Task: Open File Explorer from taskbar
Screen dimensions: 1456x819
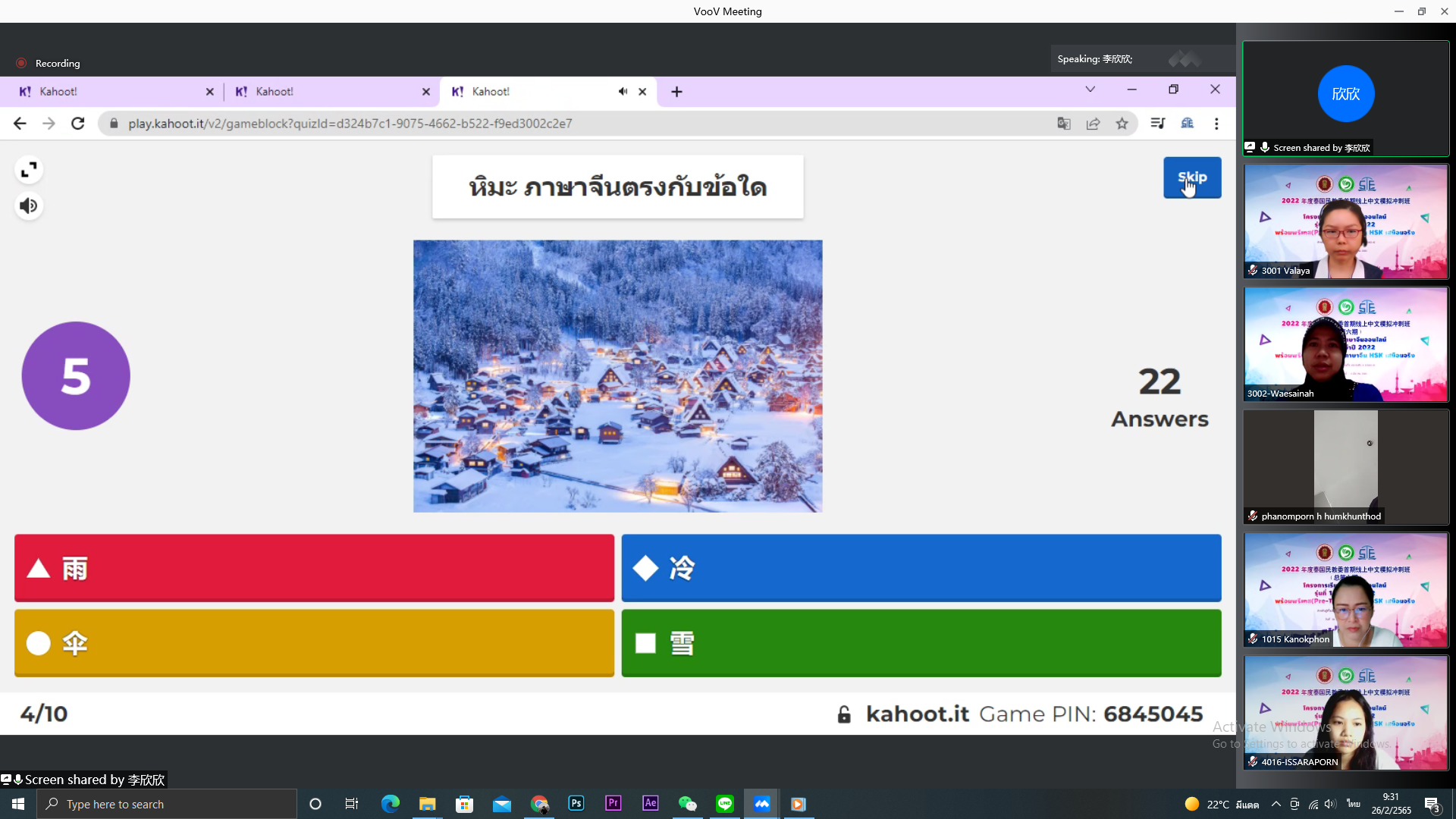Action: (x=427, y=804)
